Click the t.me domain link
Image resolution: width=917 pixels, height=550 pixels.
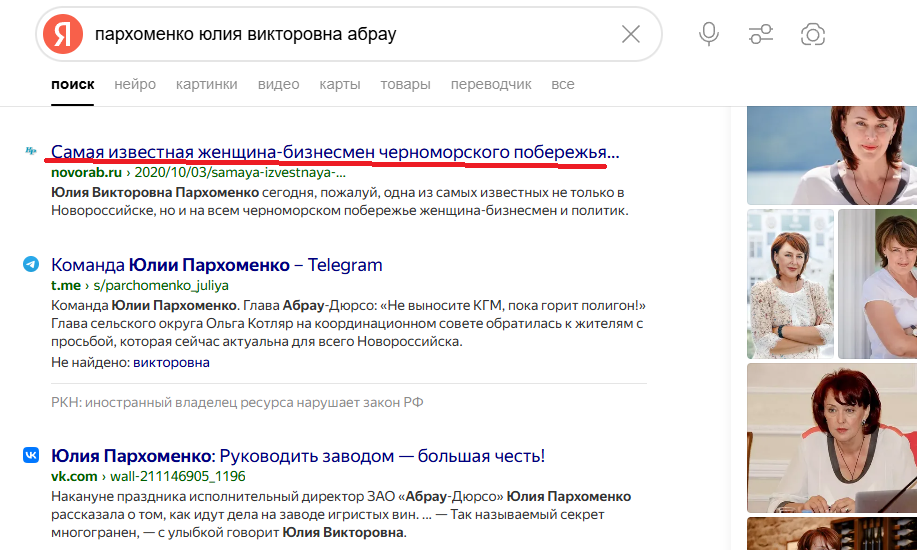[x=66, y=285]
